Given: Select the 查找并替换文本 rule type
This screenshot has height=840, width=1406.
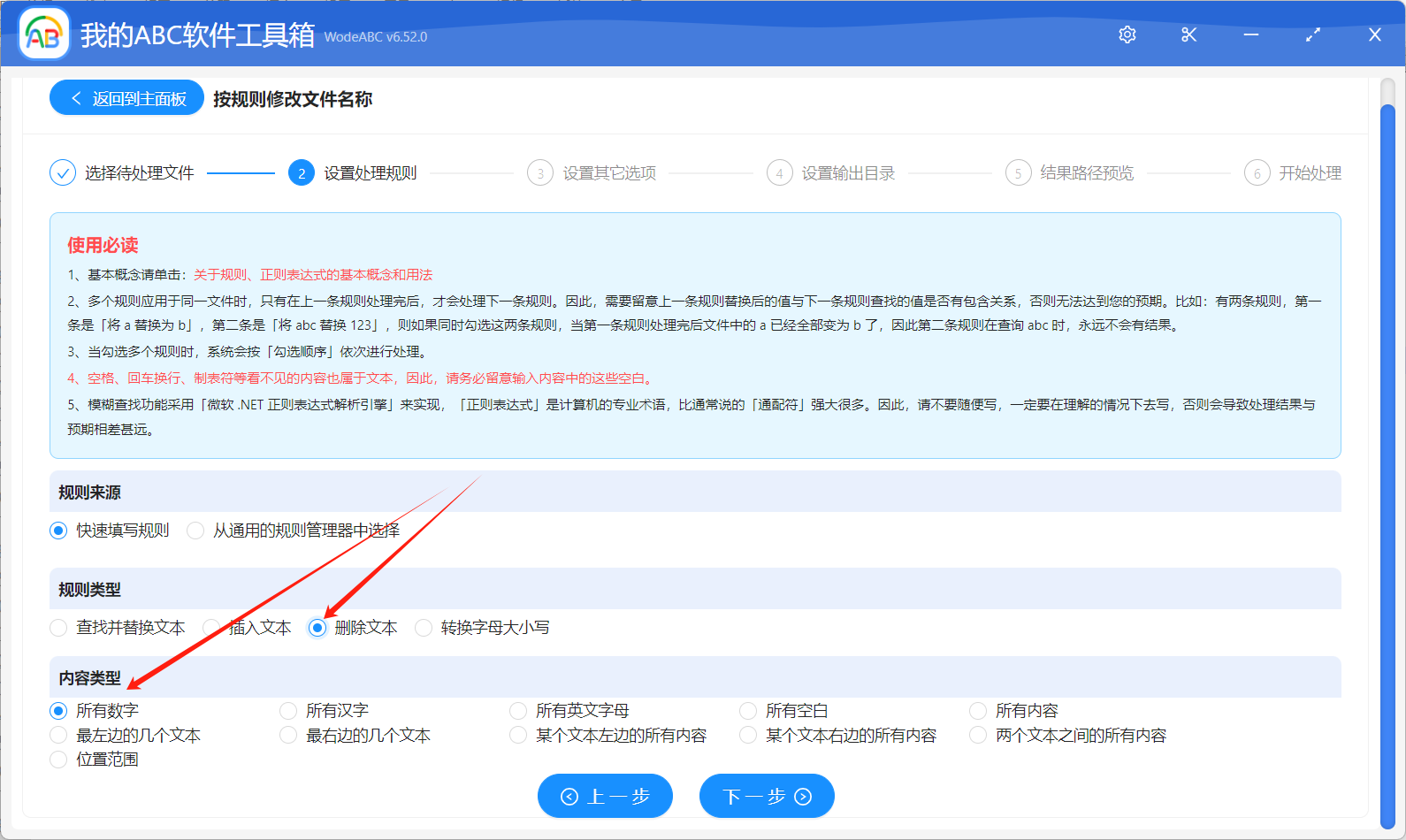Looking at the screenshot, I should click(59, 628).
